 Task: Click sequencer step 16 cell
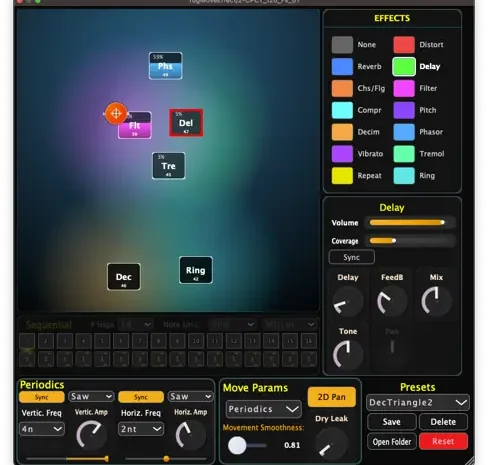click(309, 341)
